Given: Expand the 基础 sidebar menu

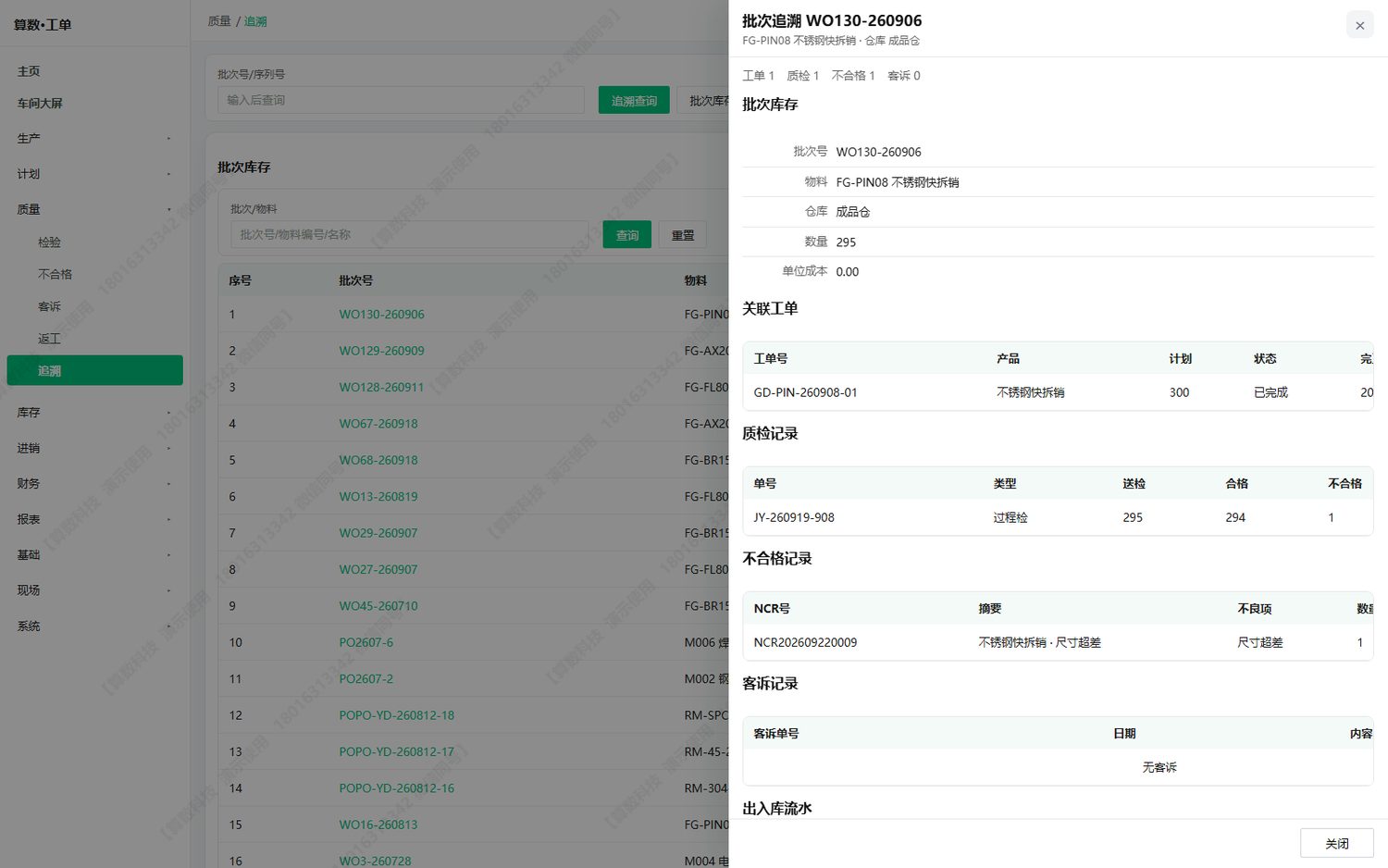Looking at the screenshot, I should (94, 555).
